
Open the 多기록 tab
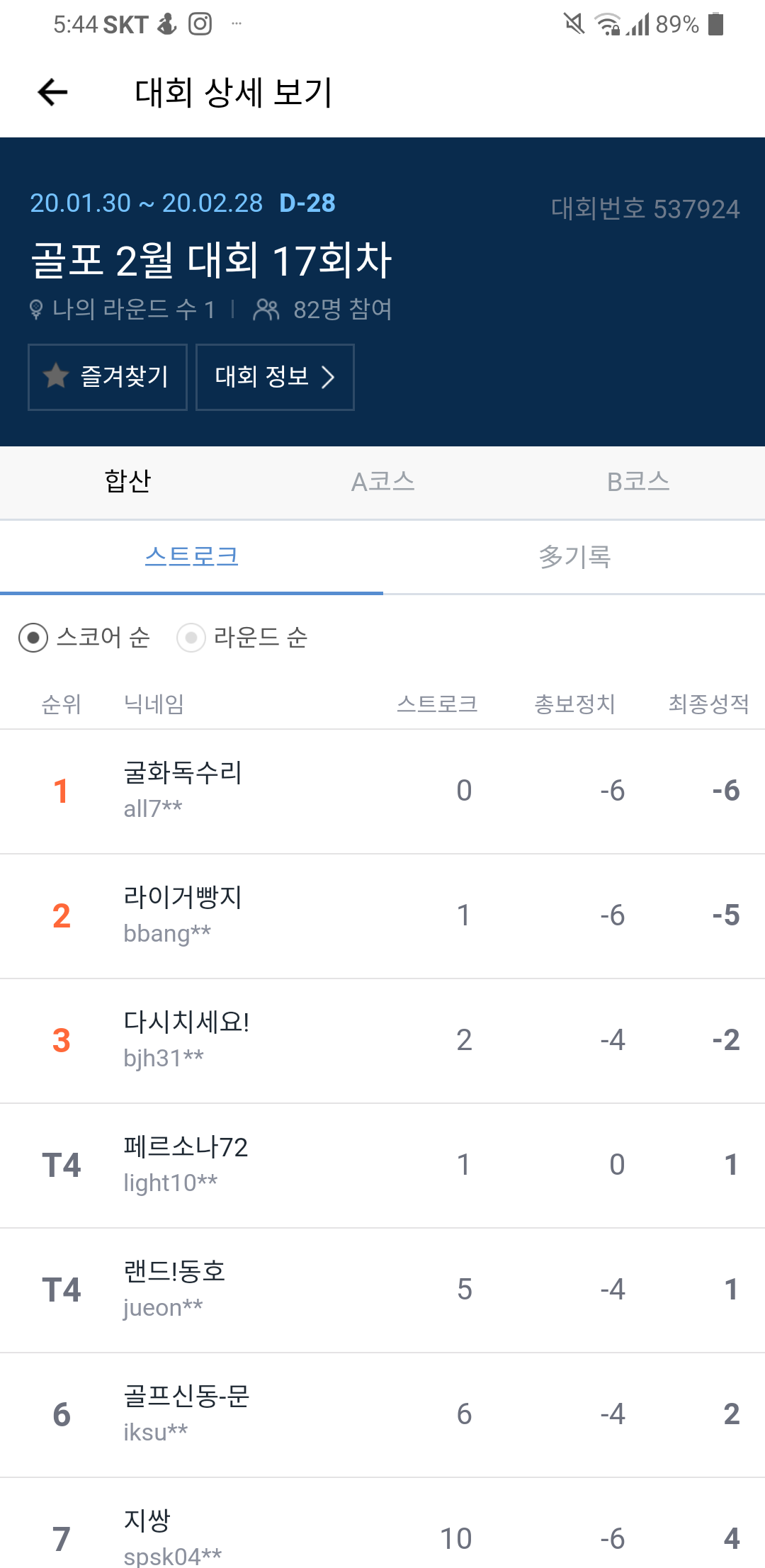point(574,557)
